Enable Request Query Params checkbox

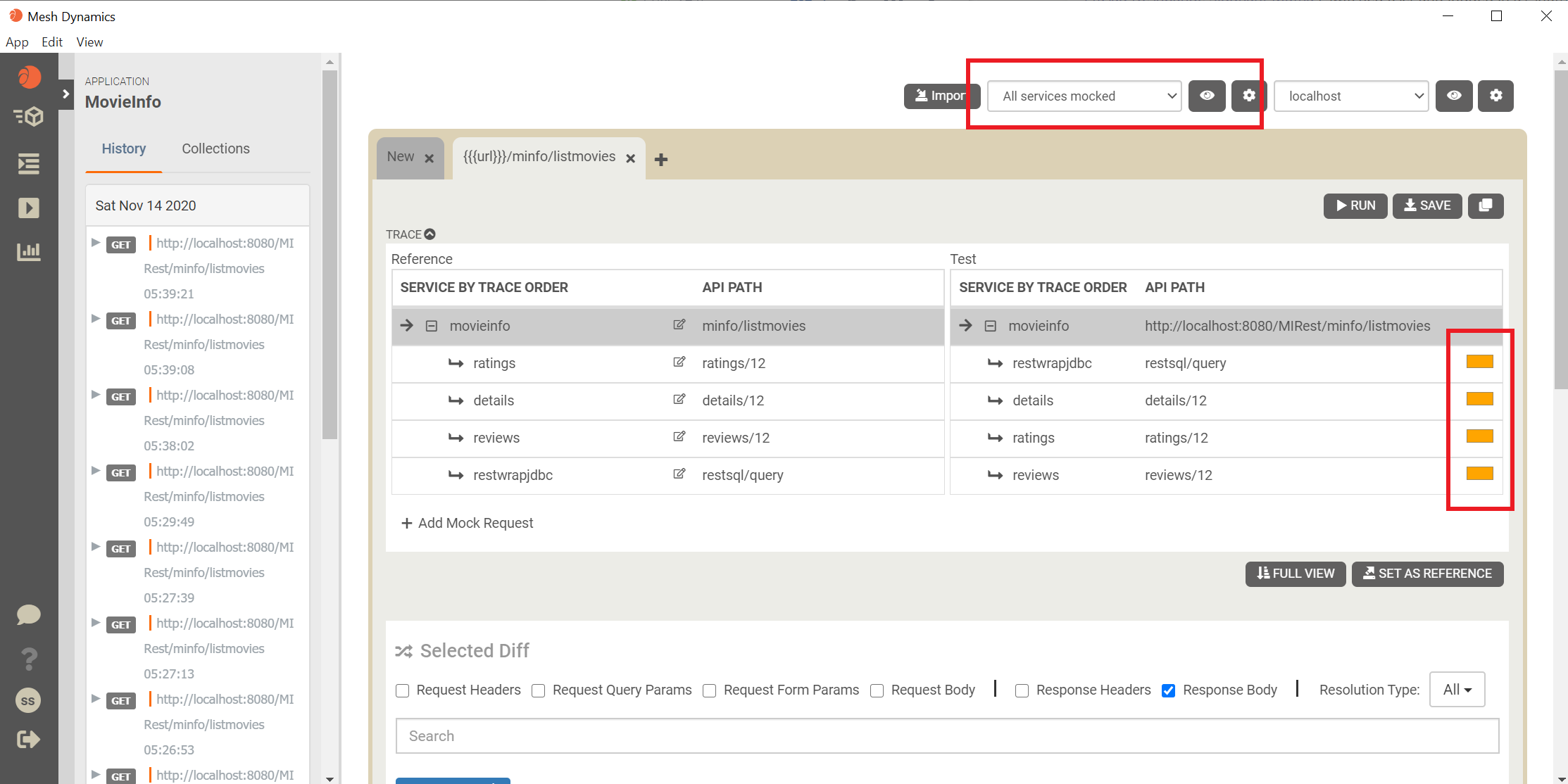tap(539, 690)
